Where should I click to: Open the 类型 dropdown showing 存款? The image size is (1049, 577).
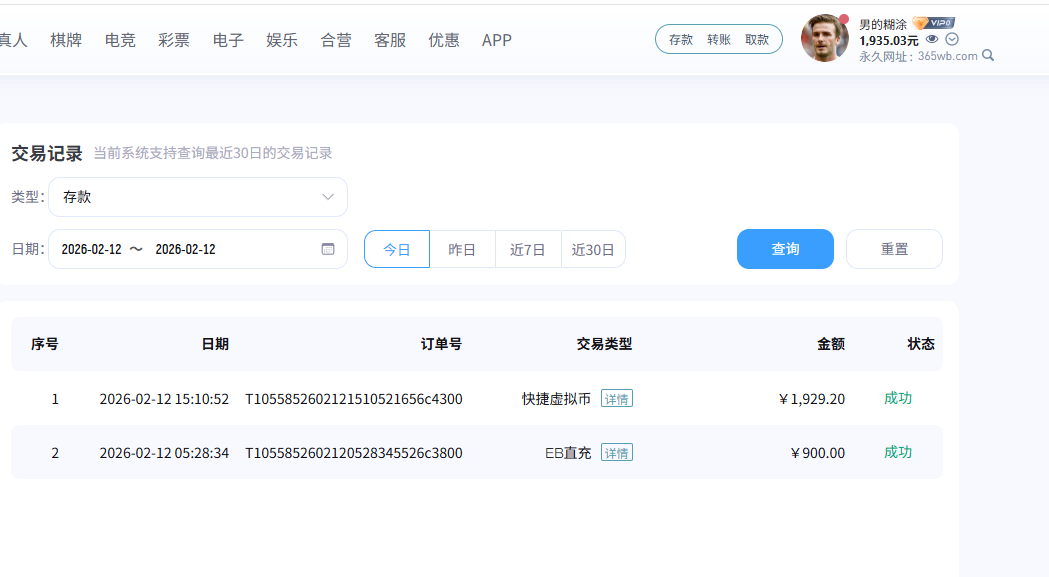198,197
